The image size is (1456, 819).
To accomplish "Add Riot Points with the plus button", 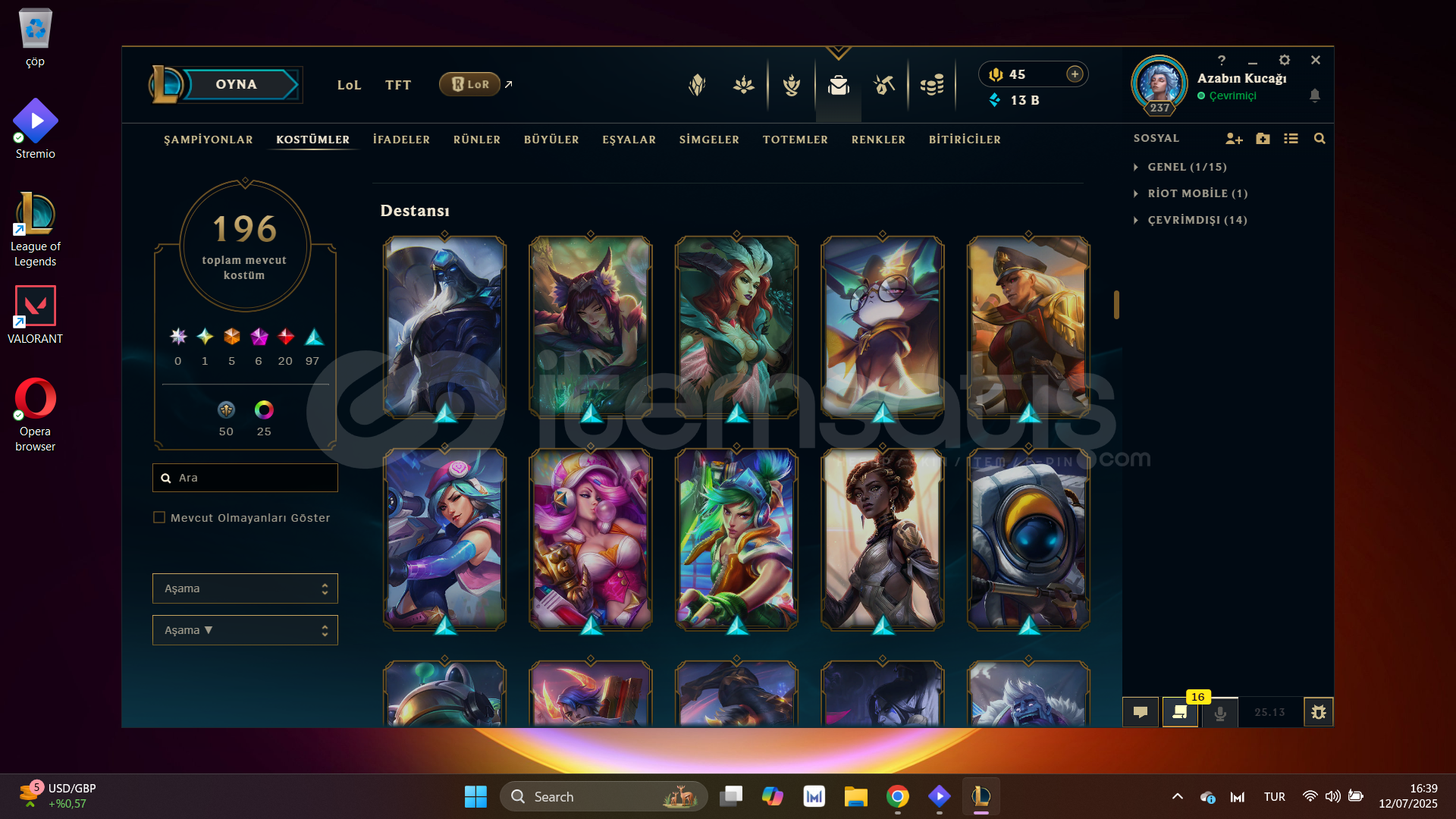I will coord(1075,74).
